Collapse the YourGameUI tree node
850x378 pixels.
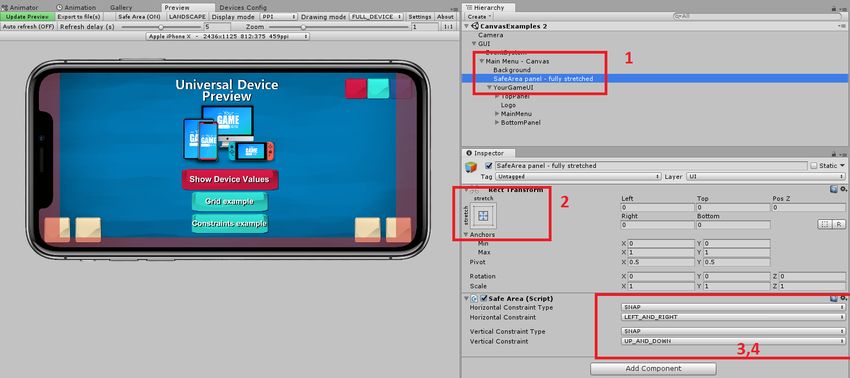pyautogui.click(x=490, y=87)
